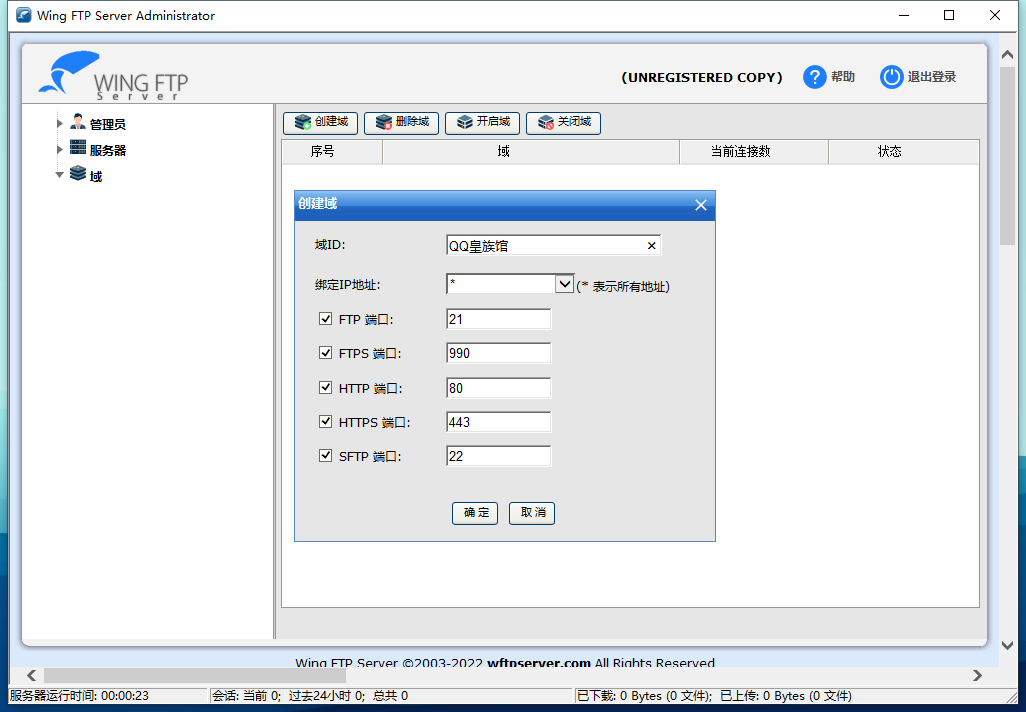This screenshot has height=712, width=1026.
Task: Cancel with the 取消 button
Action: tap(532, 513)
